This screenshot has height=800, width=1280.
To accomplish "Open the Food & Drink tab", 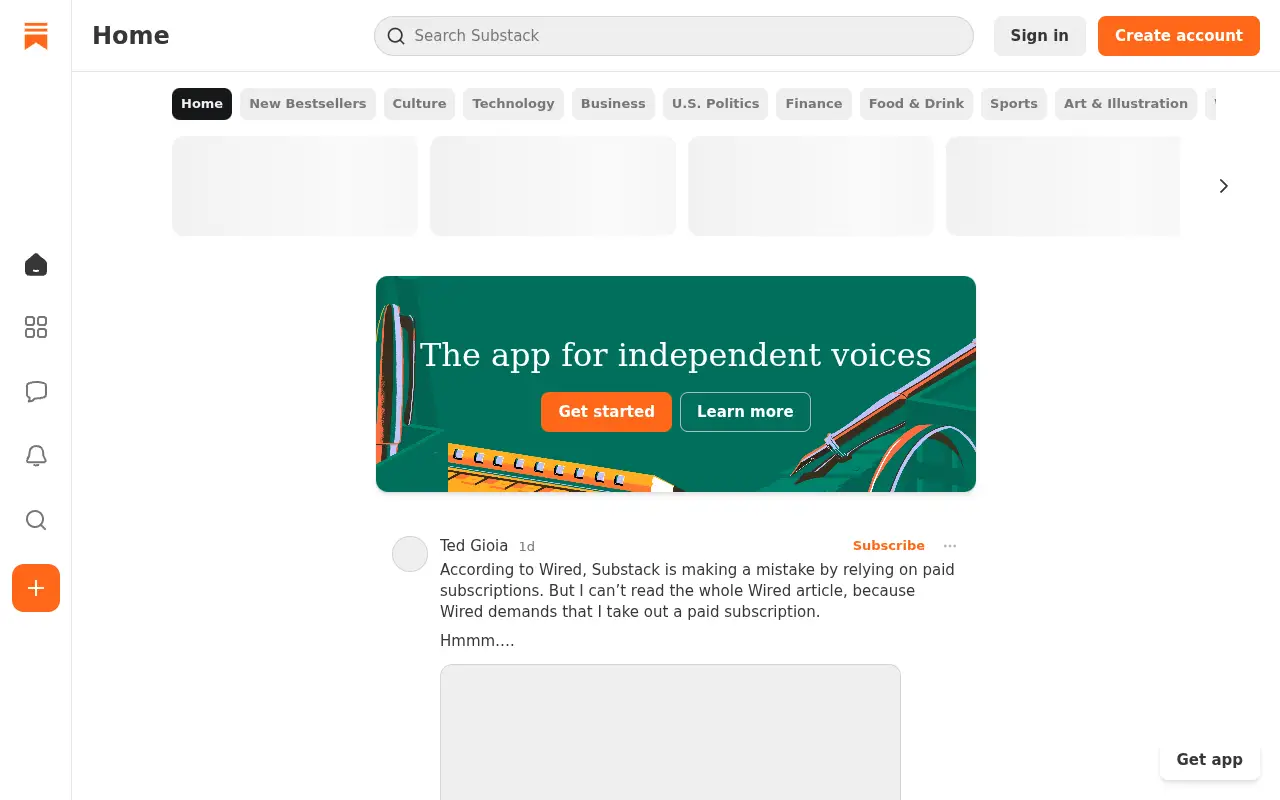I will click(x=916, y=104).
